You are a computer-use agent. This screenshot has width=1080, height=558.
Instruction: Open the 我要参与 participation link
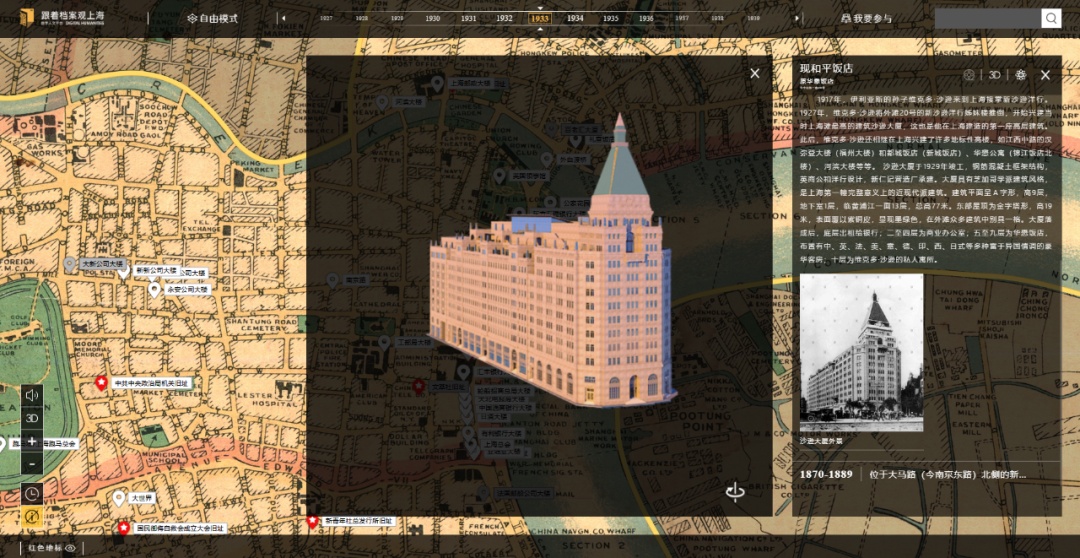(866, 19)
